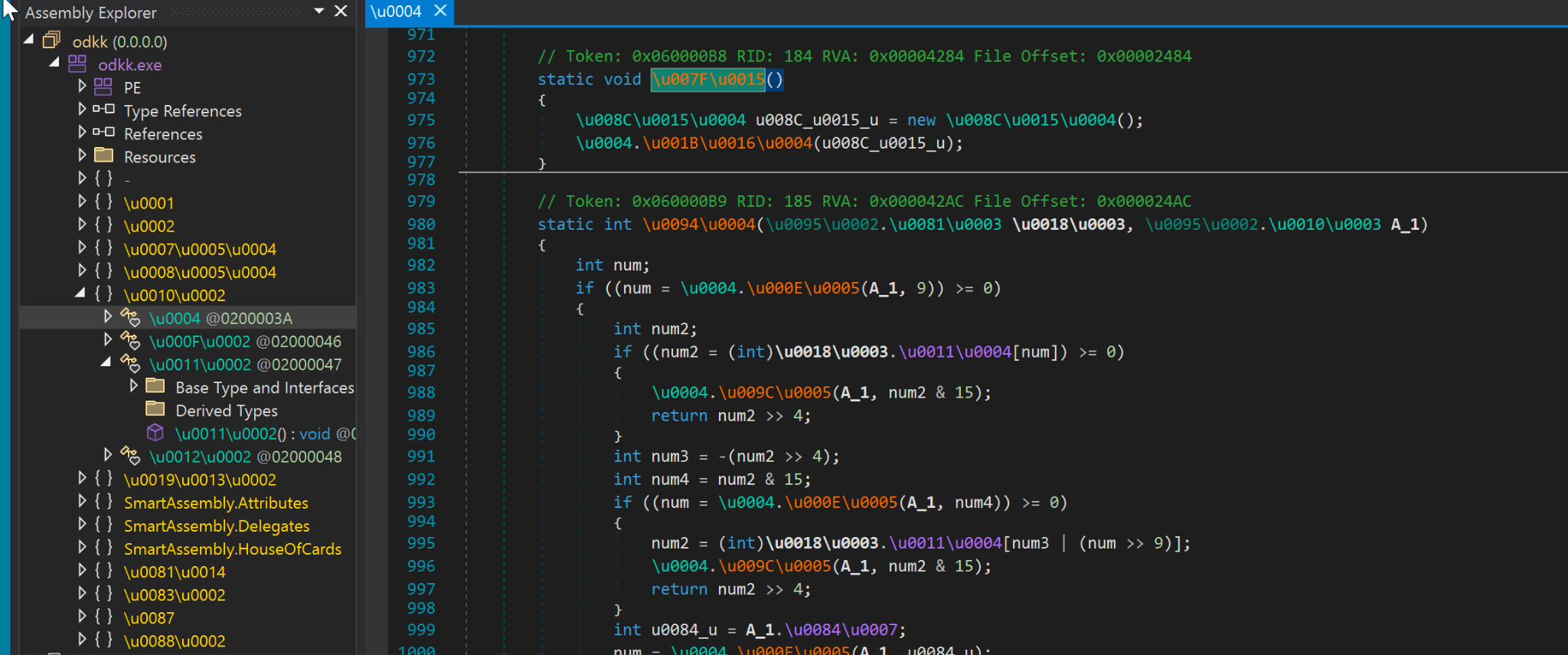Viewport: 1568px width, 655px height.
Task: Select the \u0019\u0013\u0002 namespace
Action: coord(200,480)
